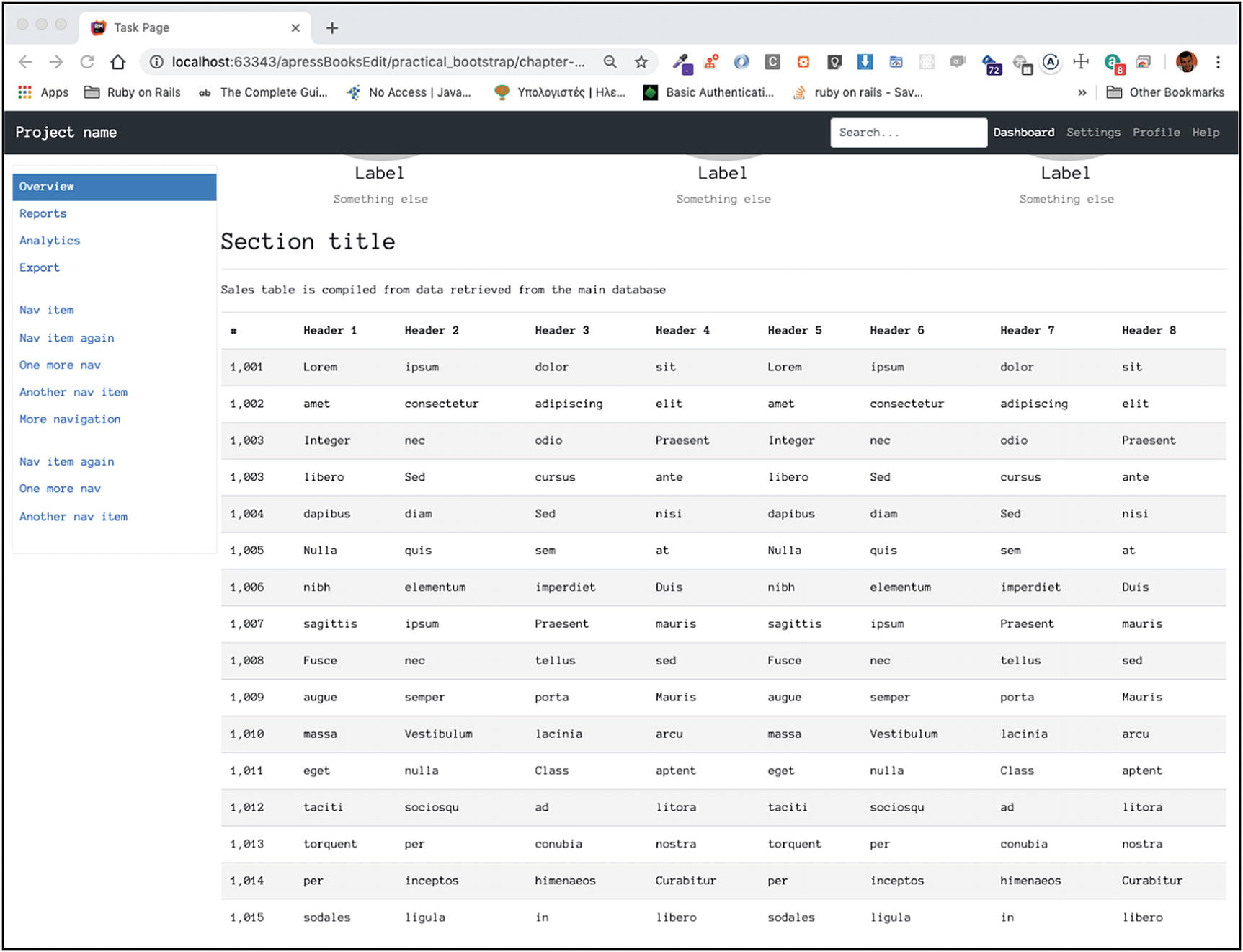Viewport: 1243px width, 952px height.
Task: Click the zoom magnifier icon in address bar
Action: pos(610,62)
